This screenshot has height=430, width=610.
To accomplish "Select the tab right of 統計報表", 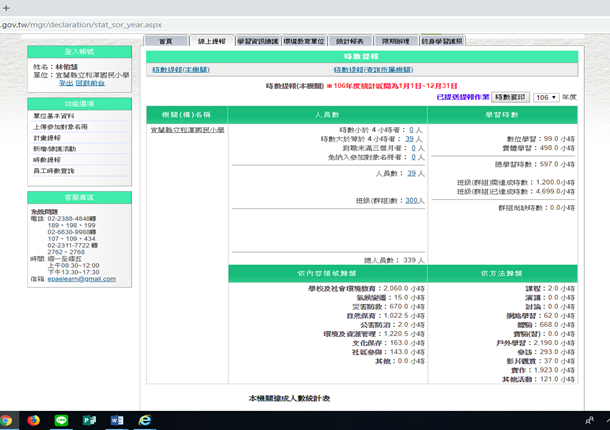I will tap(396, 41).
